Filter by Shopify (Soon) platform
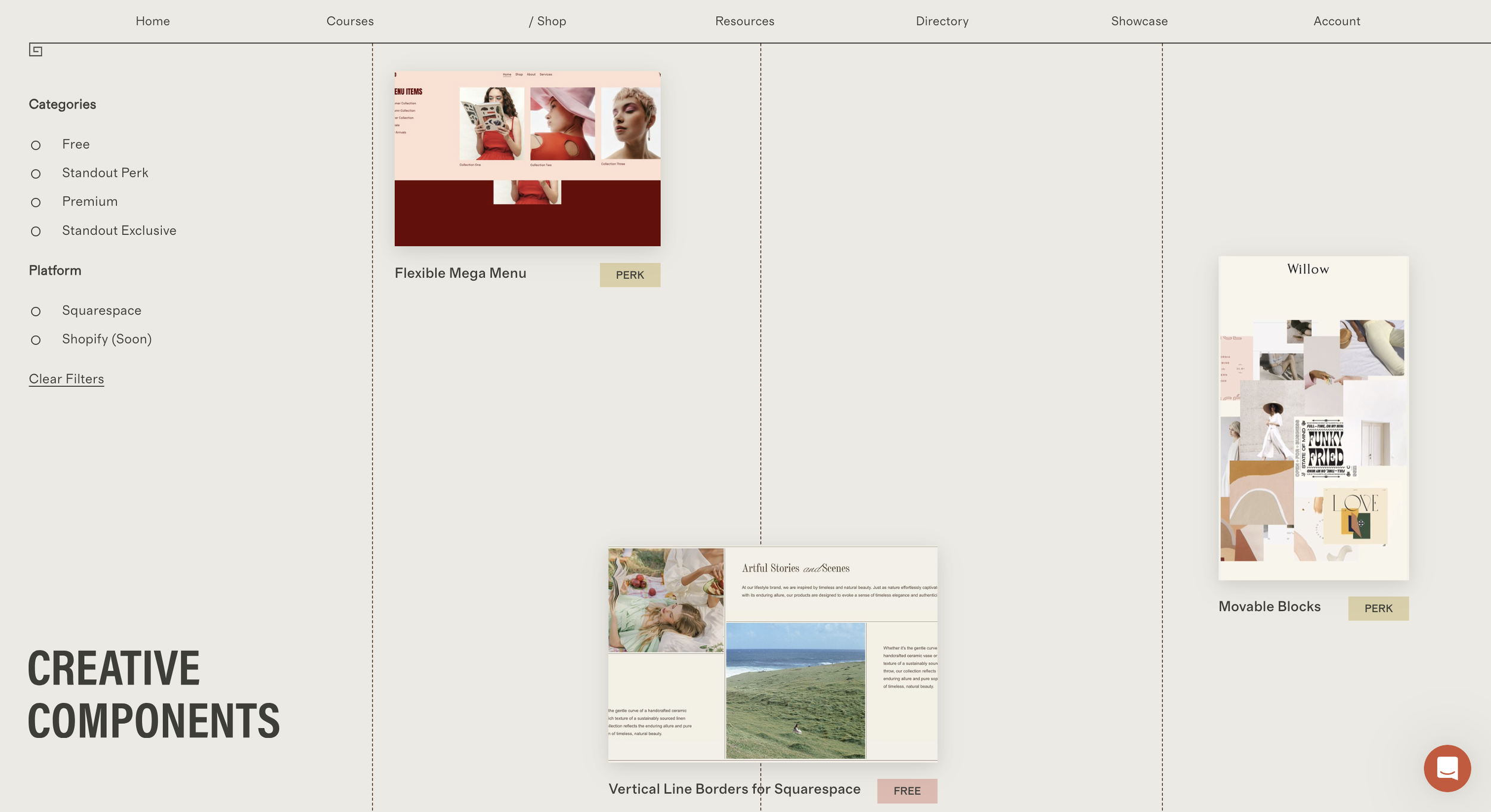Image resolution: width=1491 pixels, height=812 pixels. click(x=36, y=340)
